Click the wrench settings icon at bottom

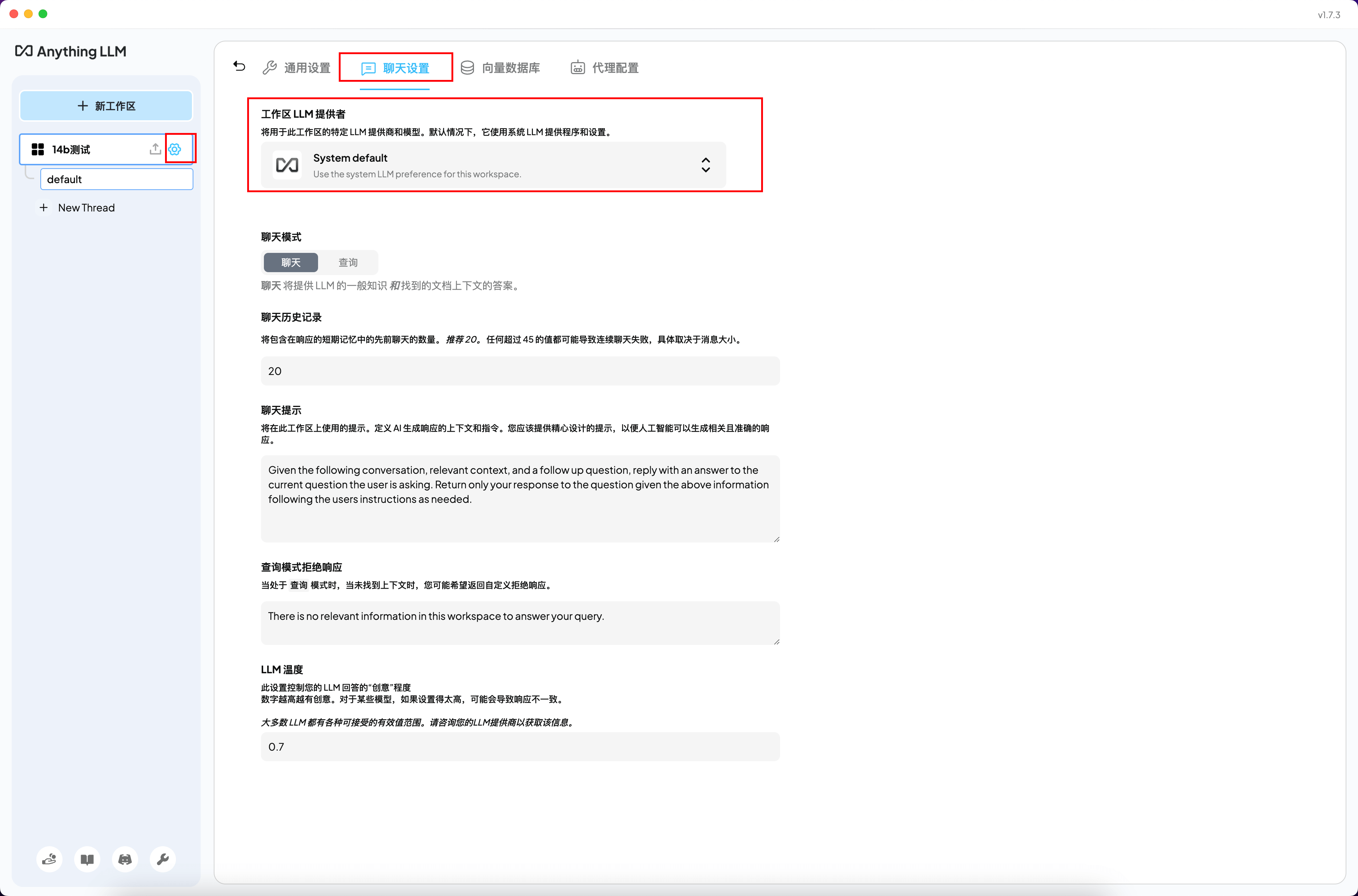[163, 859]
